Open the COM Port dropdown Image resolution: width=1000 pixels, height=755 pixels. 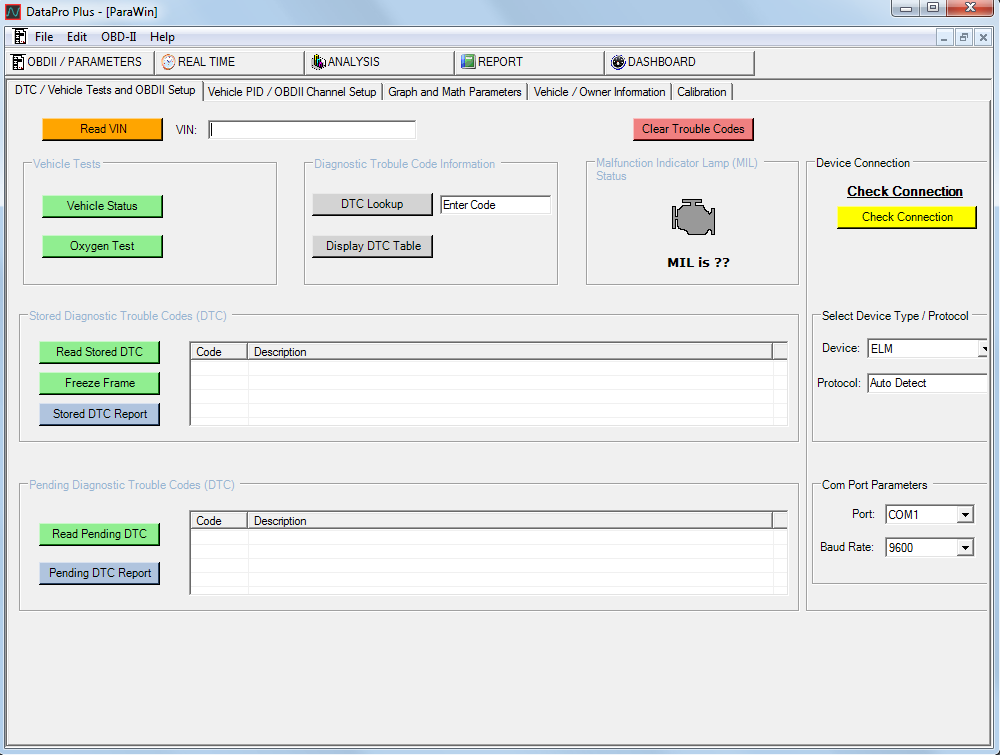[x=965, y=515]
